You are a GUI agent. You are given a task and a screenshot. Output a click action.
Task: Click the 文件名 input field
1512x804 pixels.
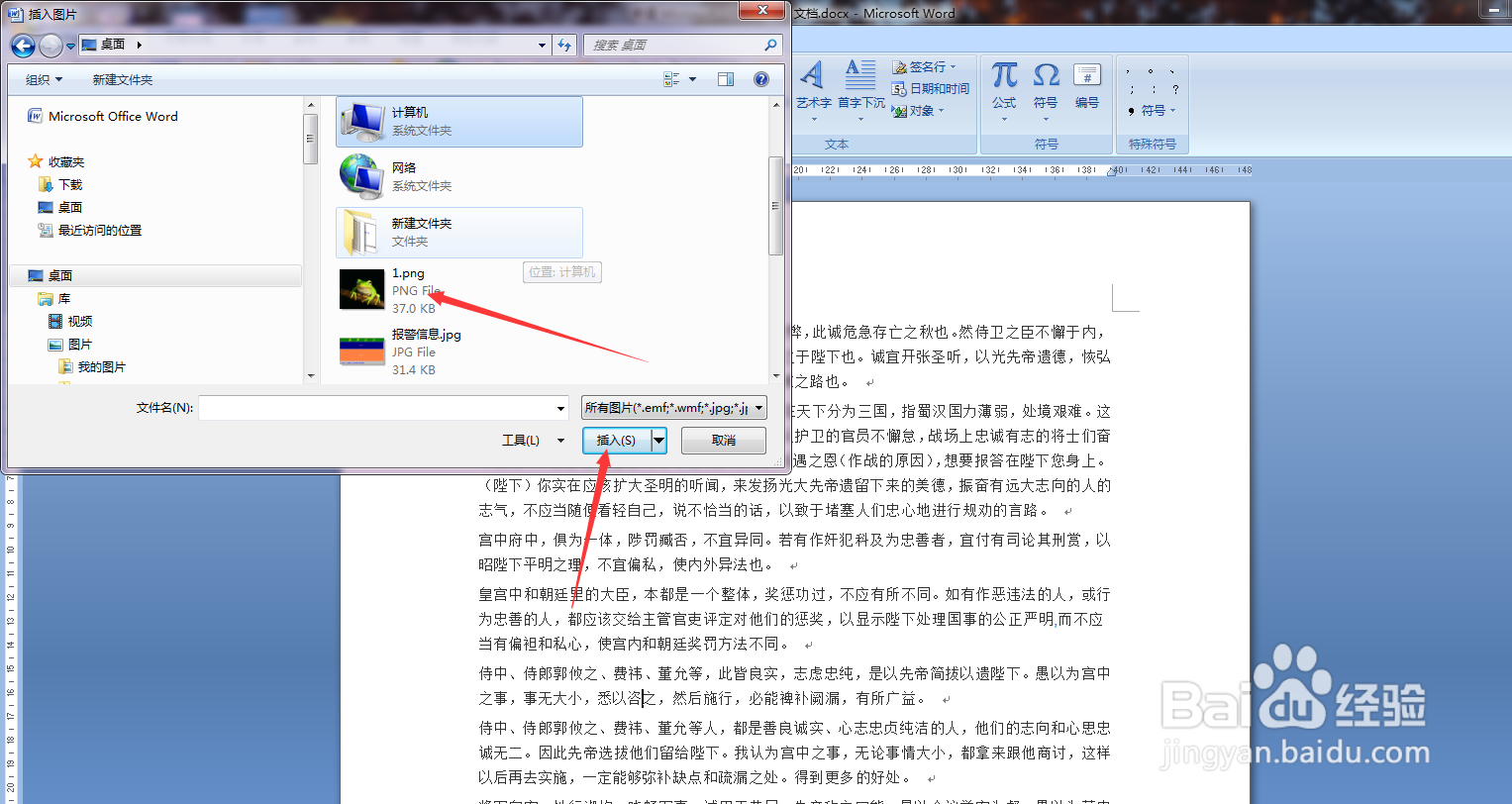[376, 408]
